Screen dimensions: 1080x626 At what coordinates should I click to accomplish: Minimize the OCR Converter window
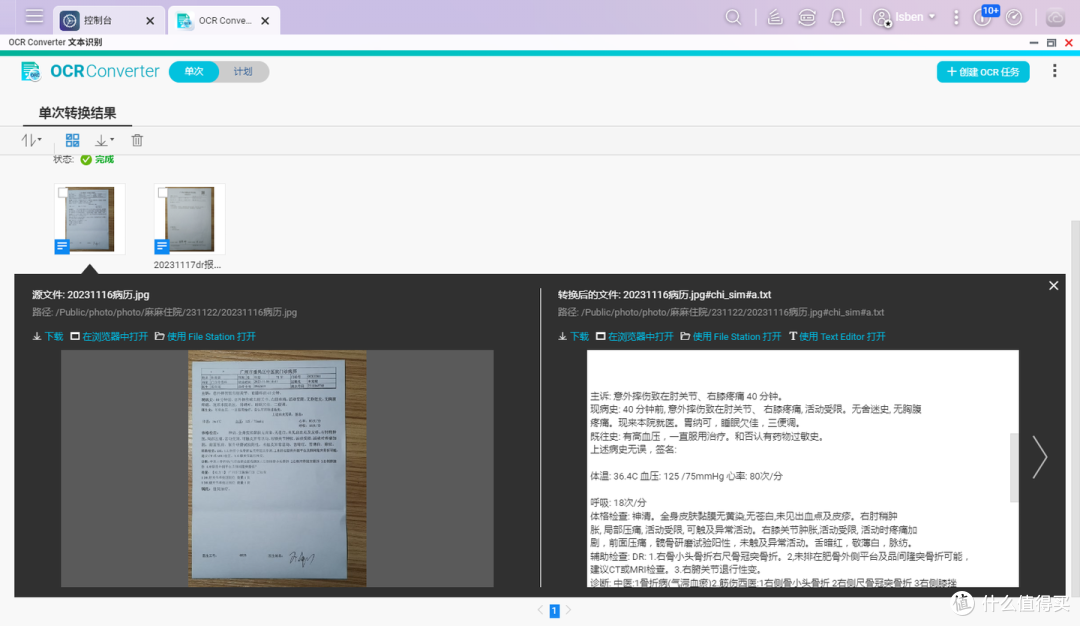1034,43
